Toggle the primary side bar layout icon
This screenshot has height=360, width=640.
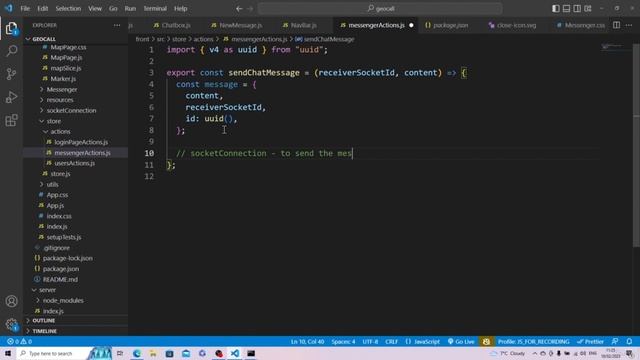point(556,9)
